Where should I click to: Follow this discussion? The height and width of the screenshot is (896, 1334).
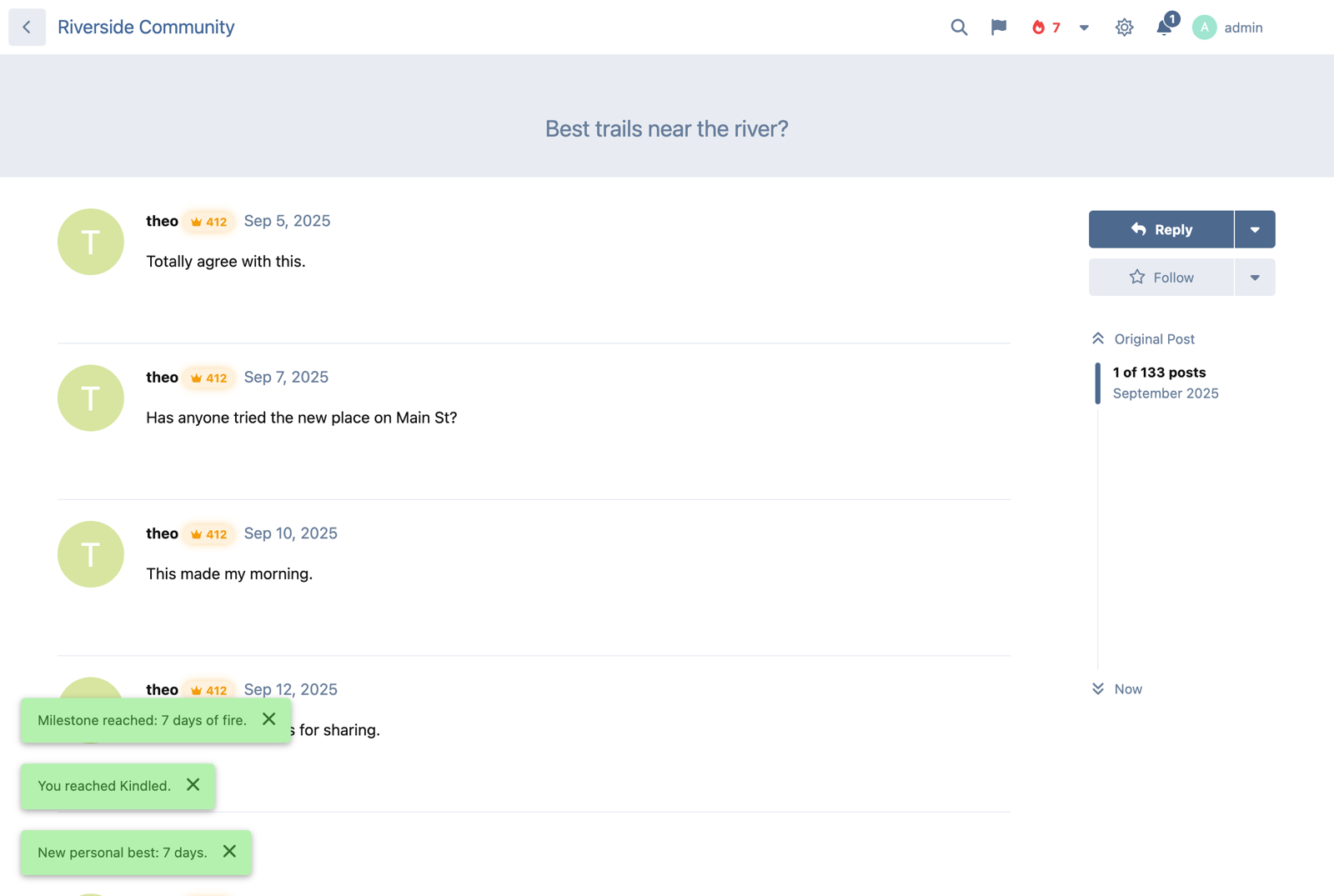pos(1161,278)
